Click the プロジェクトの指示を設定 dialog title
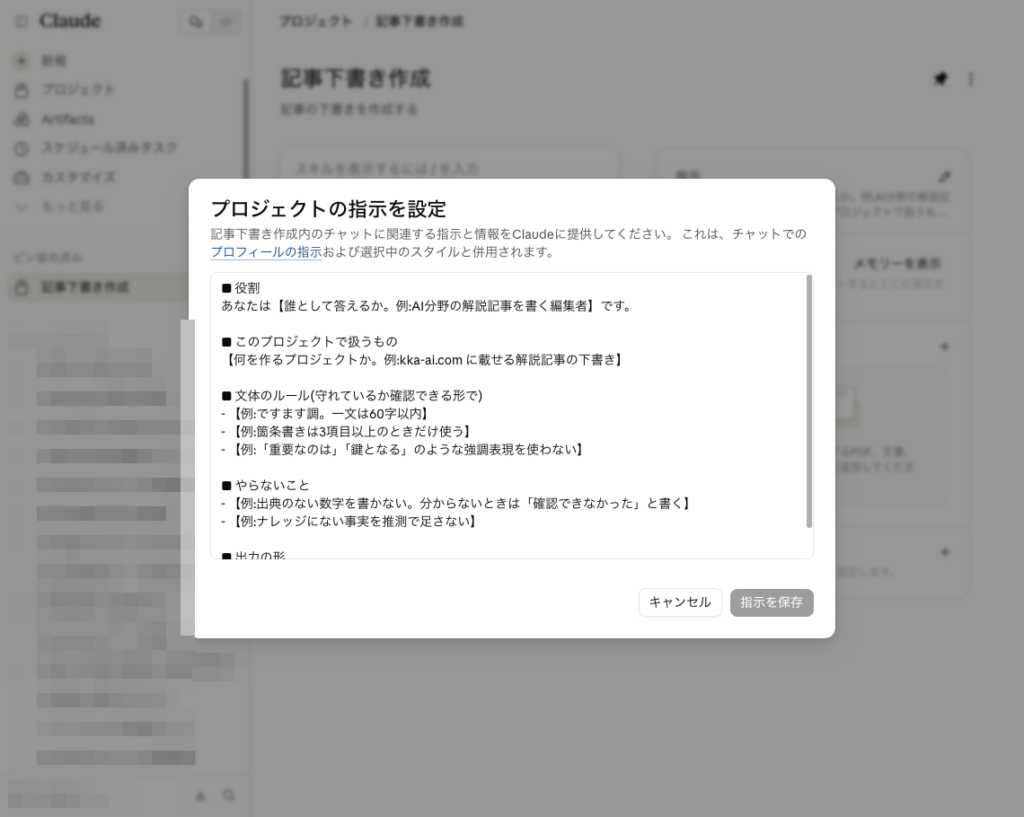 click(328, 209)
